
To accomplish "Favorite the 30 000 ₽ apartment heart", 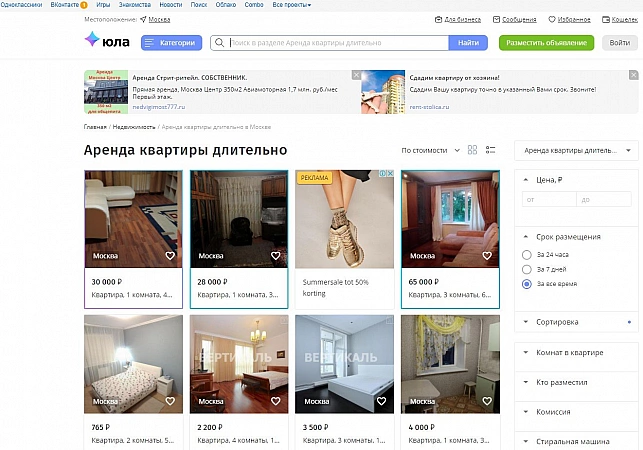I will pyautogui.click(x=170, y=256).
